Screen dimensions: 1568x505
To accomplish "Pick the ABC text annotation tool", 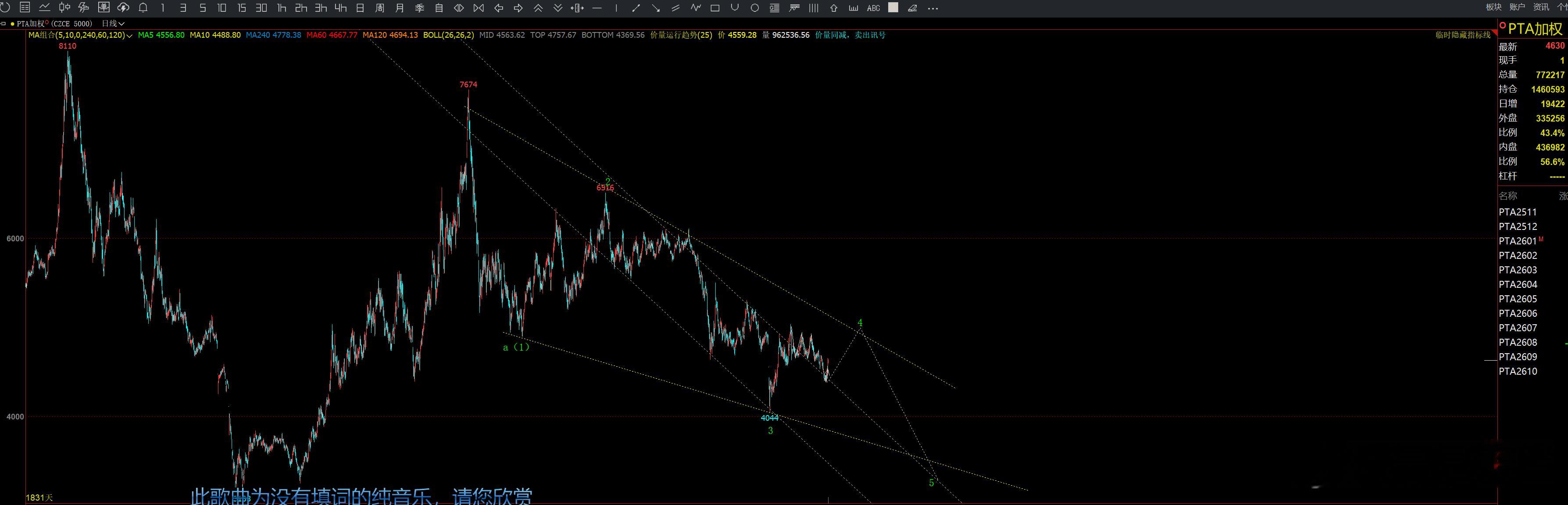I will 873,8.
